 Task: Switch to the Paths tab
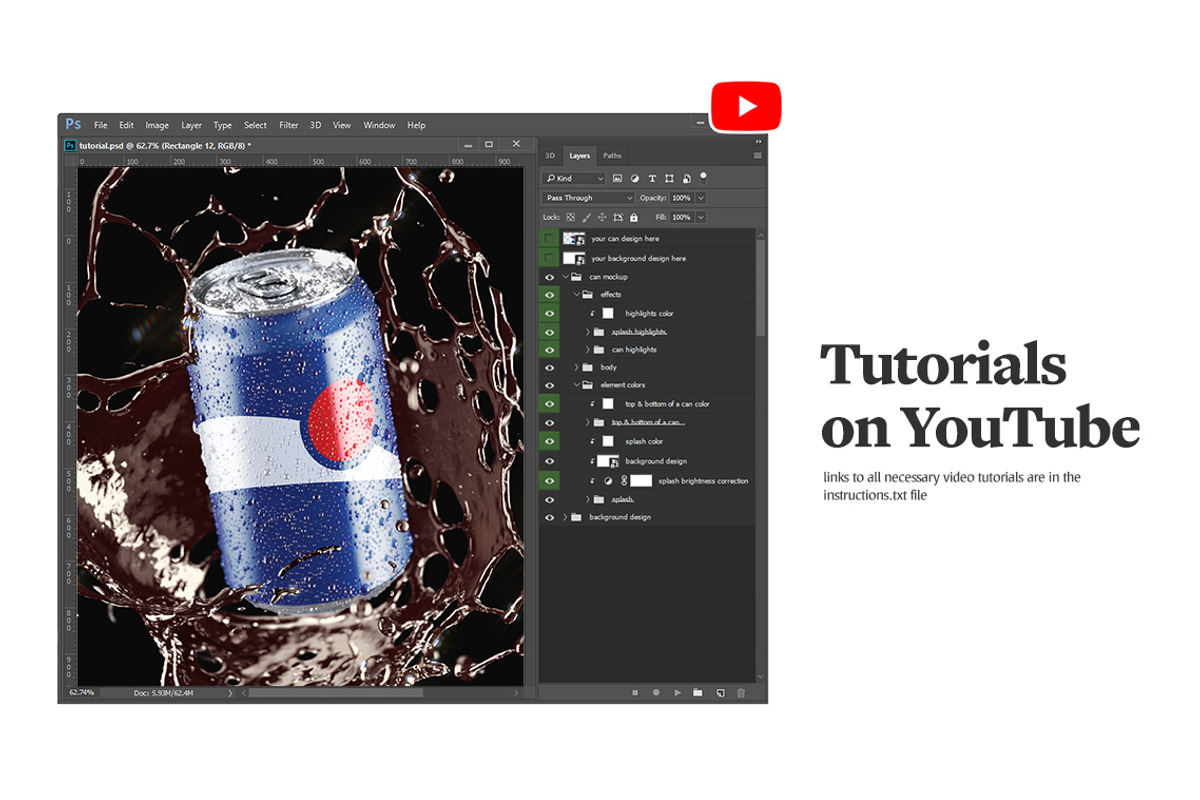[x=612, y=155]
